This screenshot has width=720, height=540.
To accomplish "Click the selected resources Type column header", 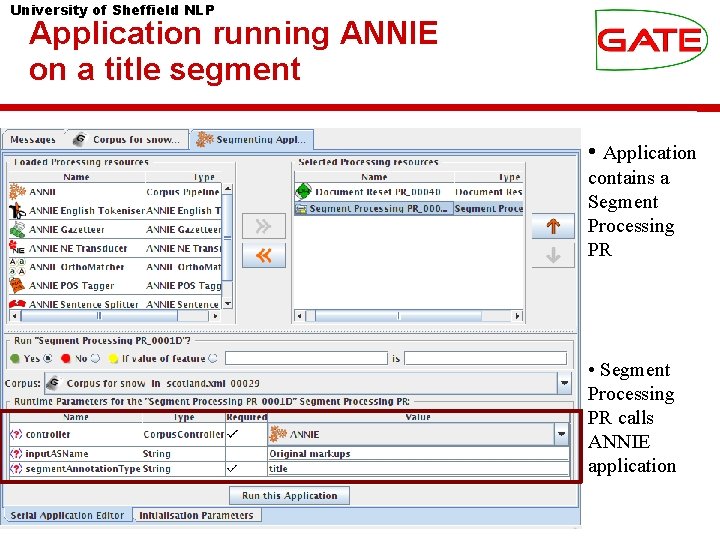I will click(489, 177).
